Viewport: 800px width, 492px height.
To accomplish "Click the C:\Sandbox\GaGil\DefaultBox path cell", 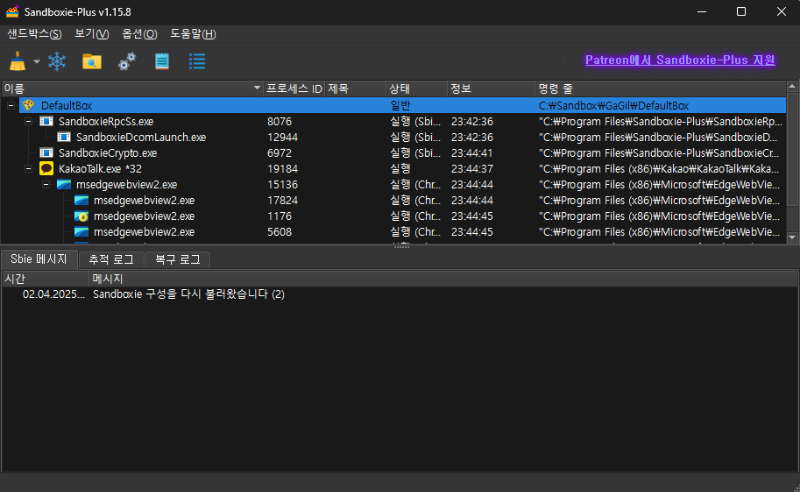I will pyautogui.click(x=614, y=106).
